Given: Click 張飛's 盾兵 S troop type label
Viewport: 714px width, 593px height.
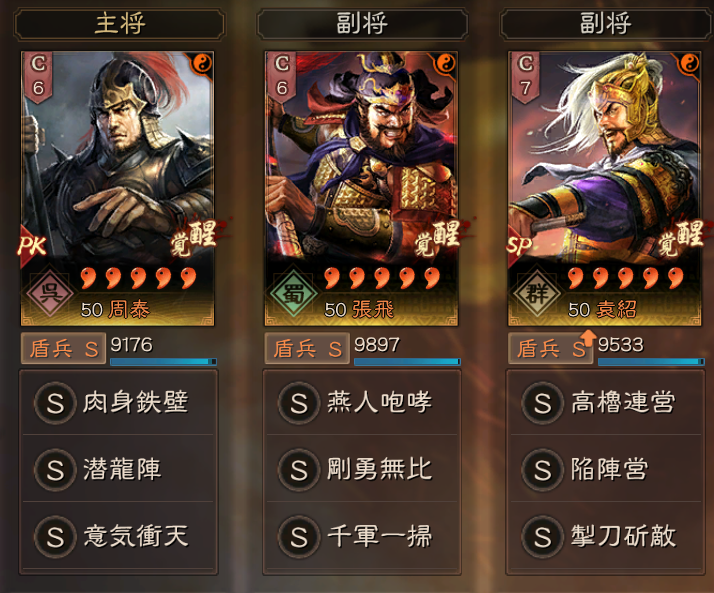Looking at the screenshot, I should coord(307,348).
